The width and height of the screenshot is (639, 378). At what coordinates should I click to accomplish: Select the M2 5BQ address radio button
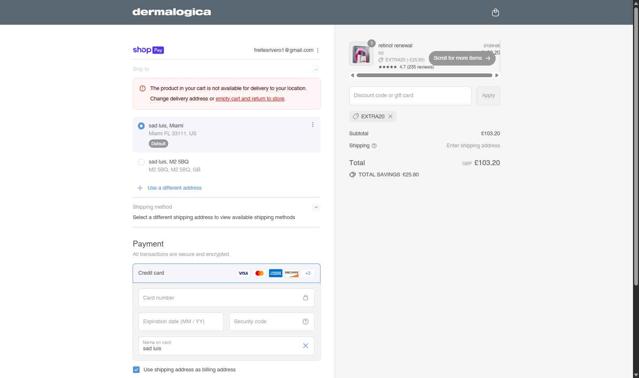coord(141,162)
